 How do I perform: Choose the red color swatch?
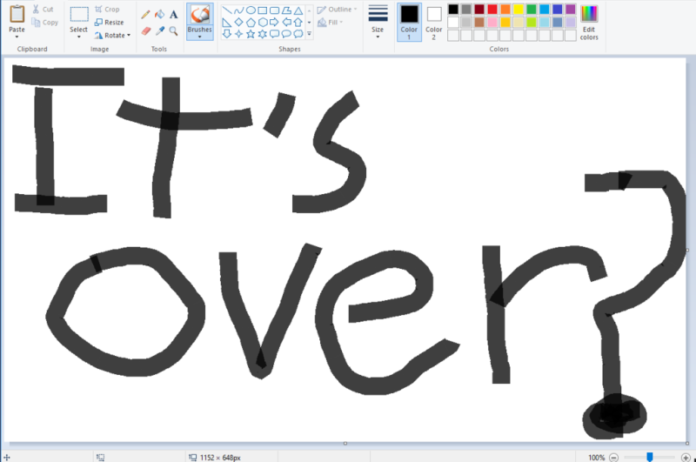492,9
